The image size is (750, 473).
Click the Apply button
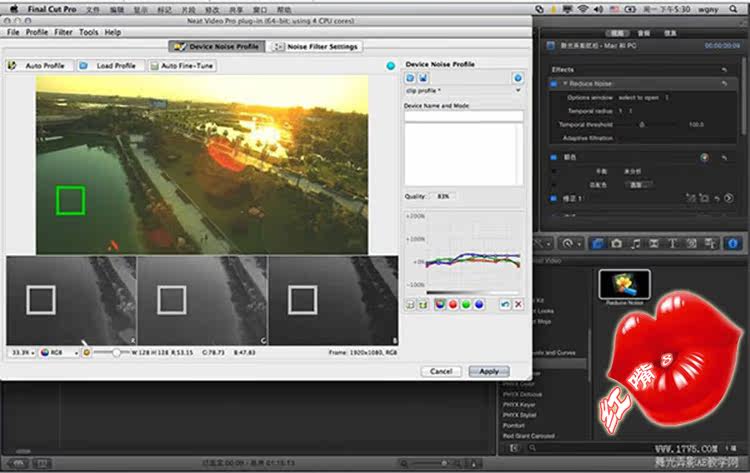tap(489, 371)
